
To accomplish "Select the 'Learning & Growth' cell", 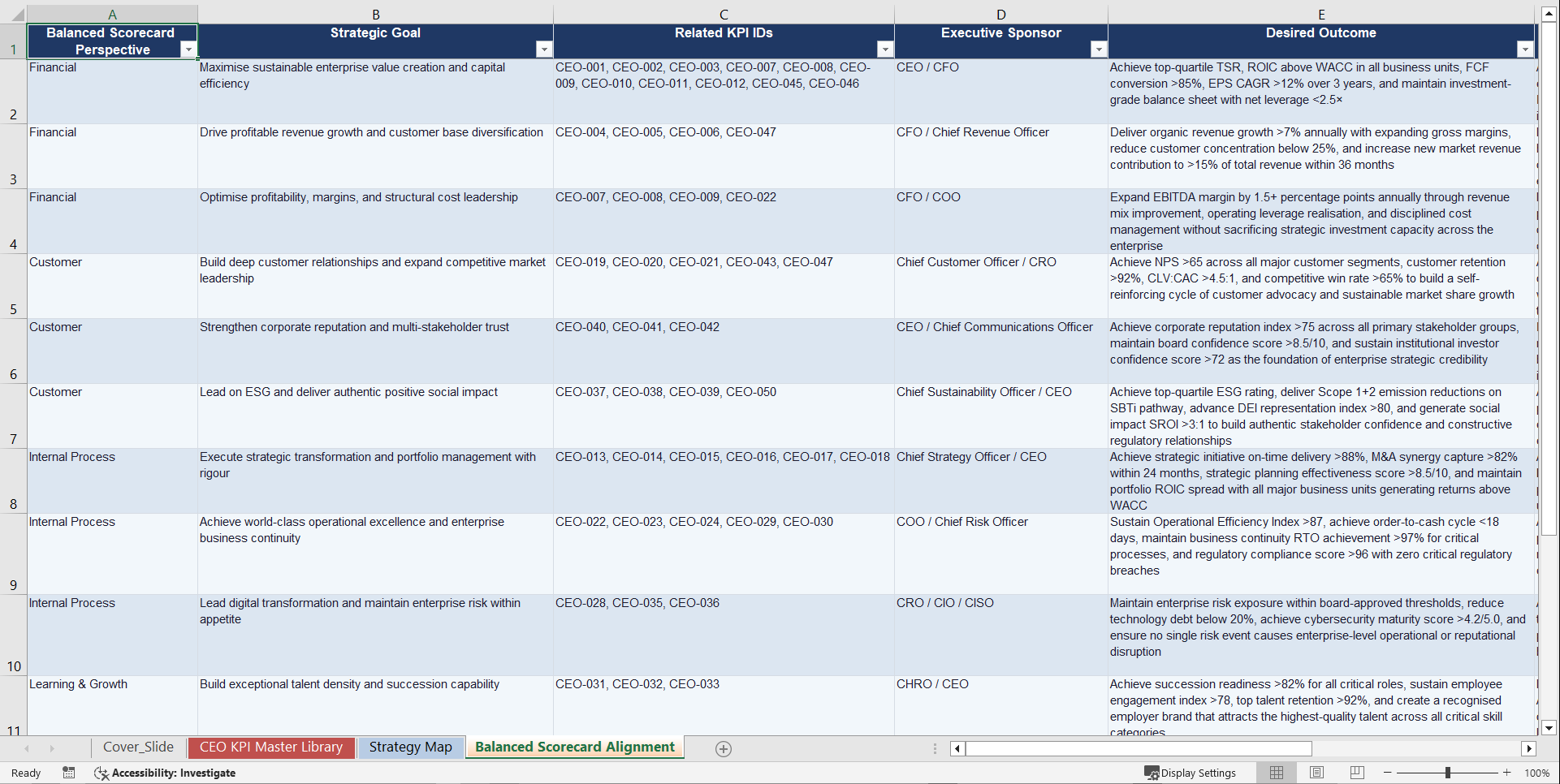I will (112, 705).
